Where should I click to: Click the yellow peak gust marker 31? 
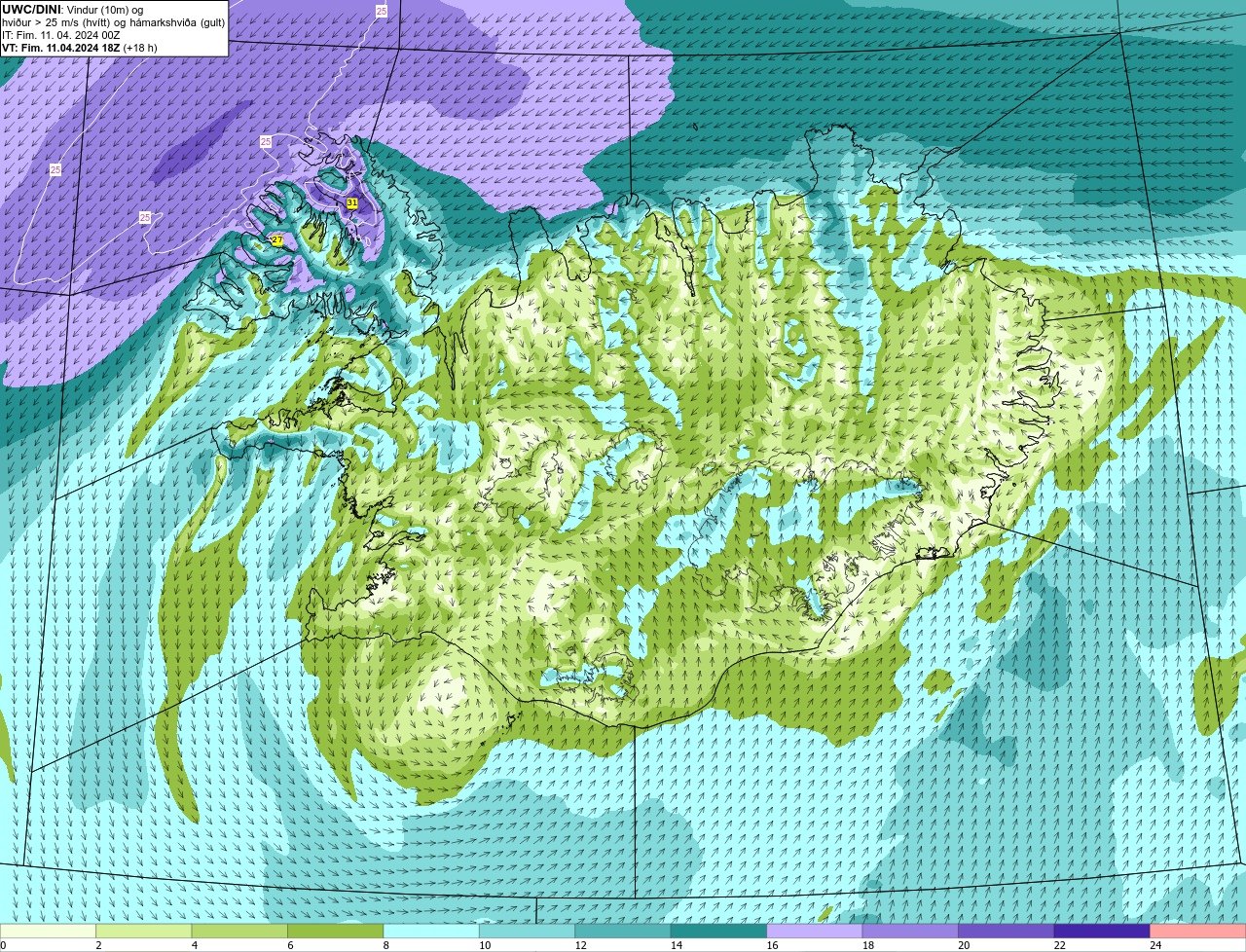point(352,203)
